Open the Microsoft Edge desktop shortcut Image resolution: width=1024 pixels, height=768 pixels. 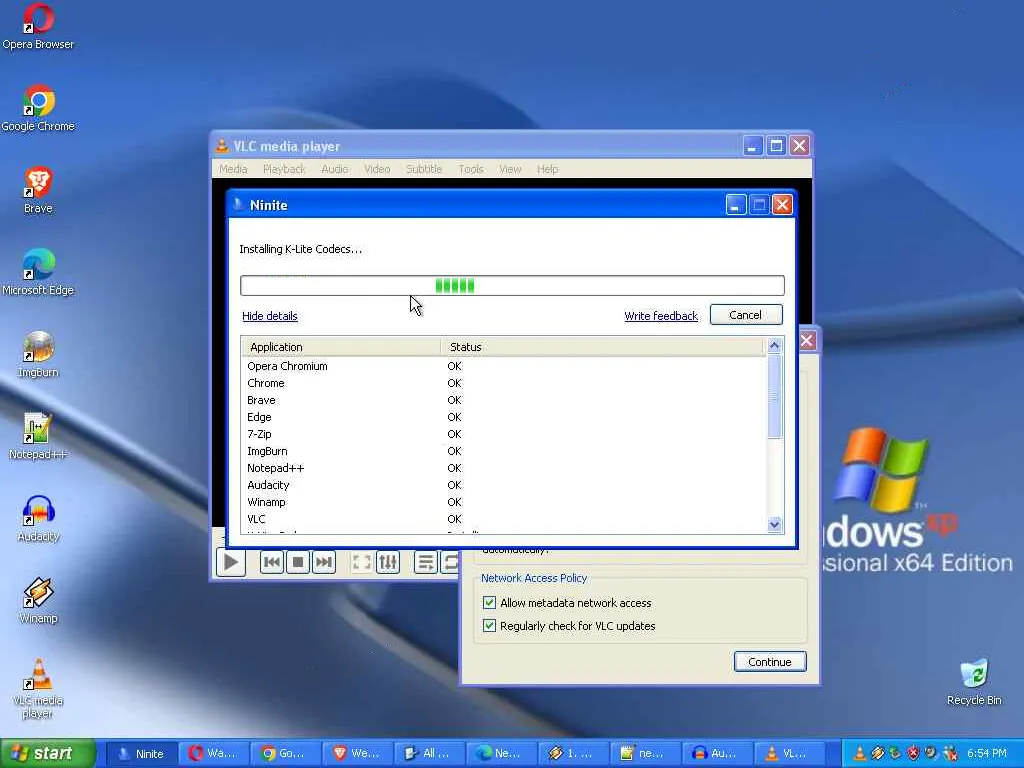[38, 272]
